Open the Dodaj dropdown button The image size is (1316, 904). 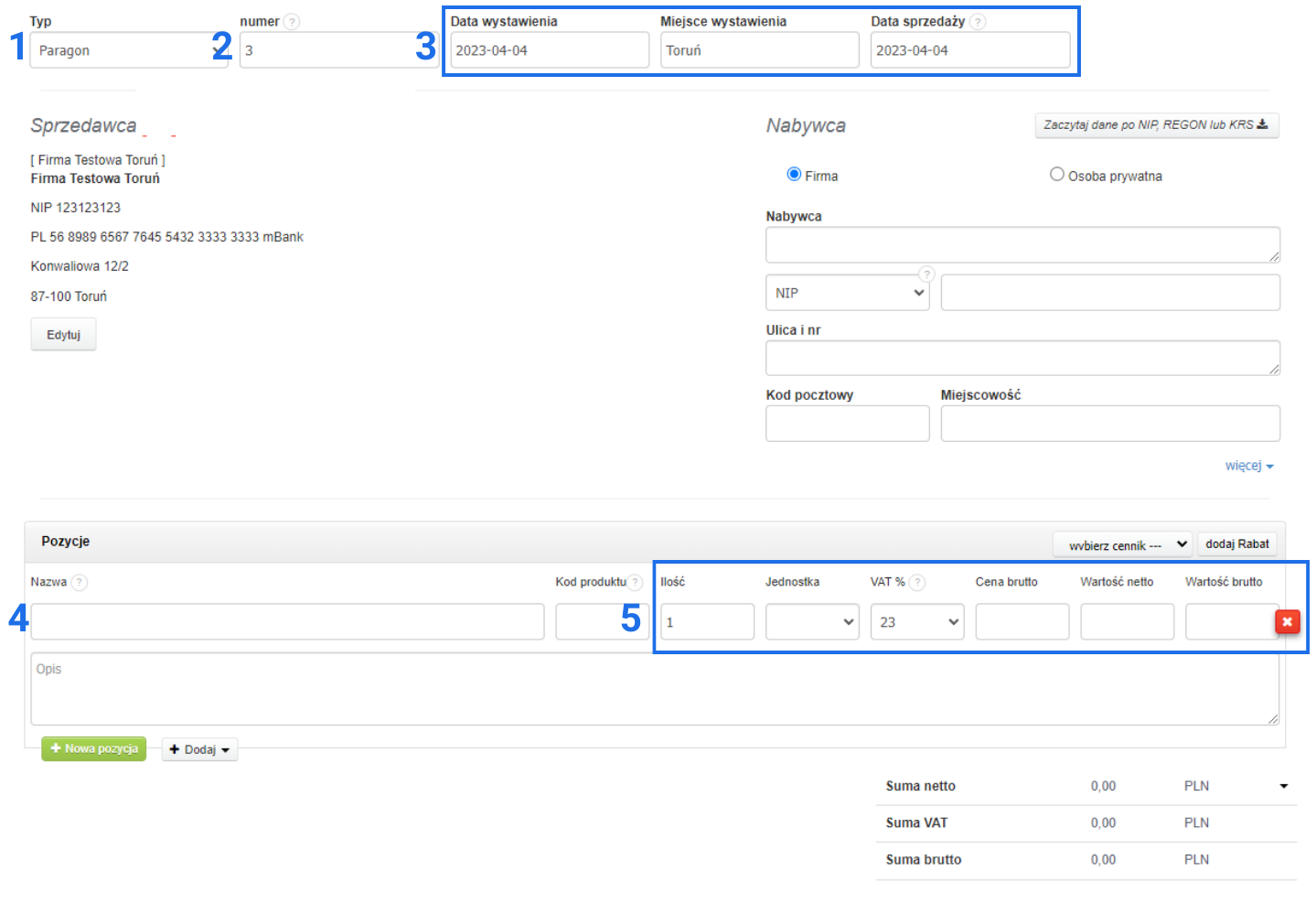199,749
